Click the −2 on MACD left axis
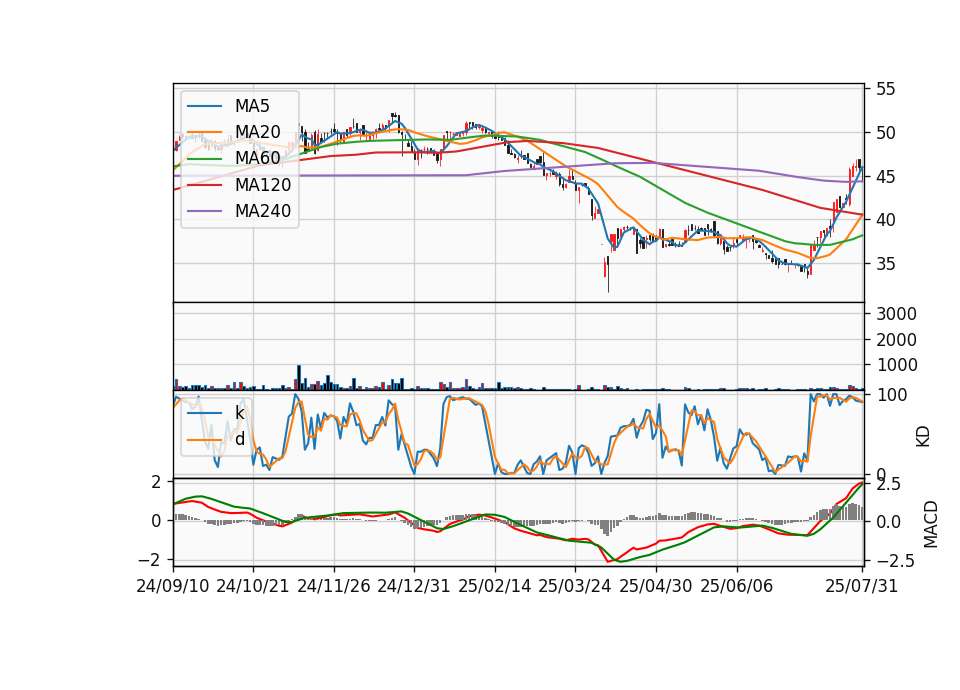This screenshot has width=960, height=690. coord(151,560)
